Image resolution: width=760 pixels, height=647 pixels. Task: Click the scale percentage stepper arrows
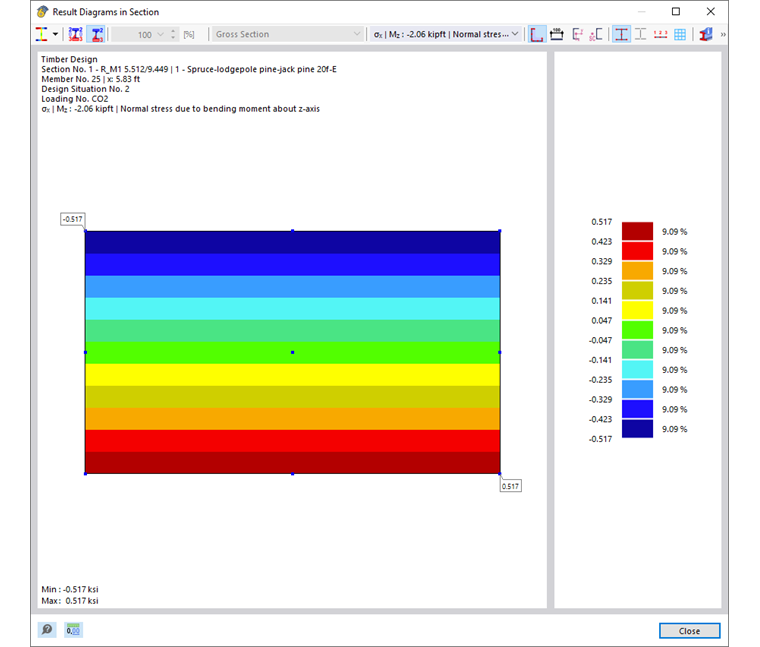[x=173, y=34]
